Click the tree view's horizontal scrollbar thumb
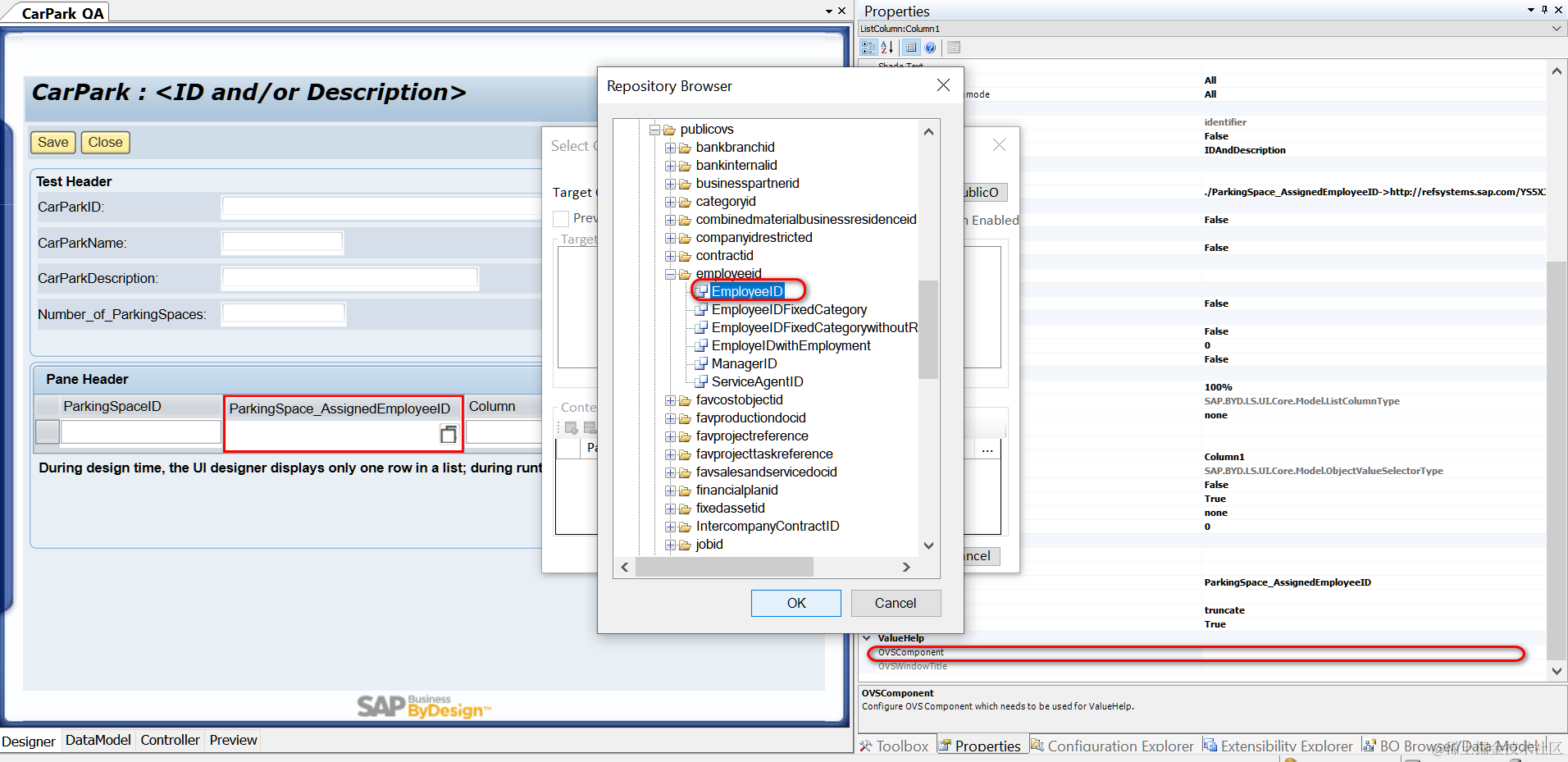This screenshot has width=1568, height=762. pyautogui.click(x=724, y=567)
